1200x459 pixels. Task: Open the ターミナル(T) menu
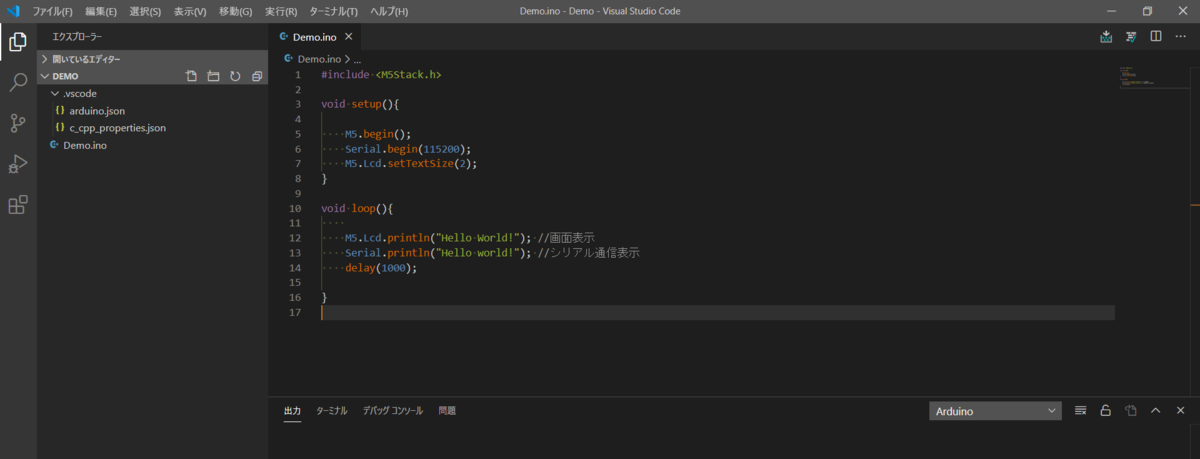tap(333, 11)
